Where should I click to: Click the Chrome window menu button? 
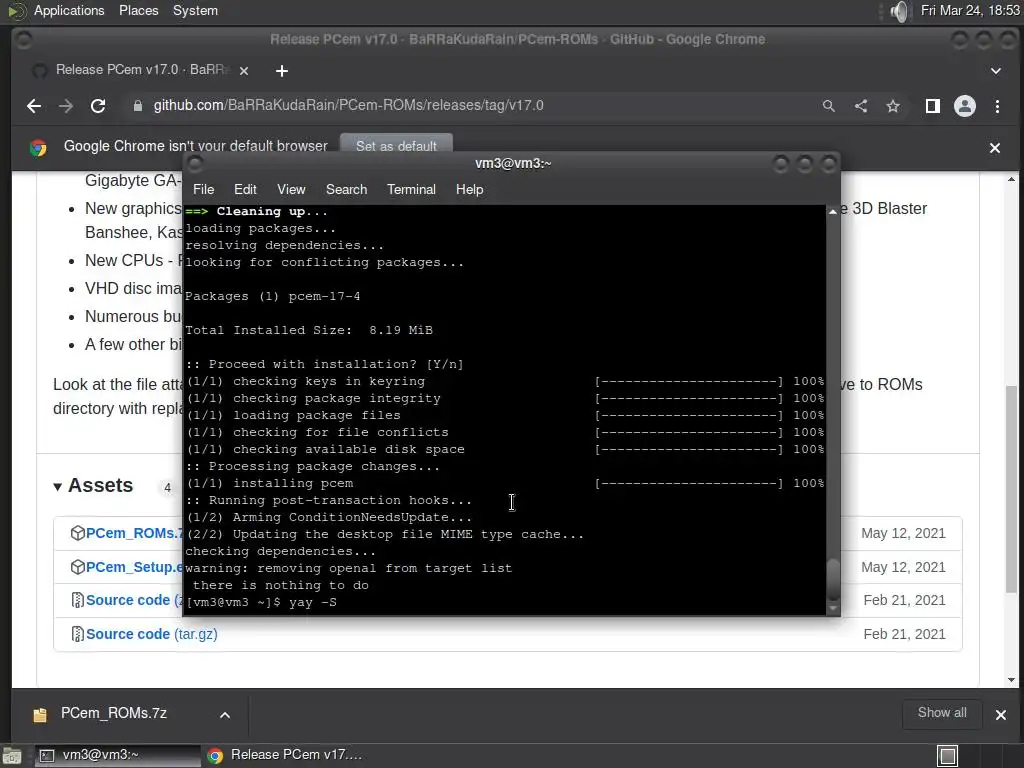23,40
